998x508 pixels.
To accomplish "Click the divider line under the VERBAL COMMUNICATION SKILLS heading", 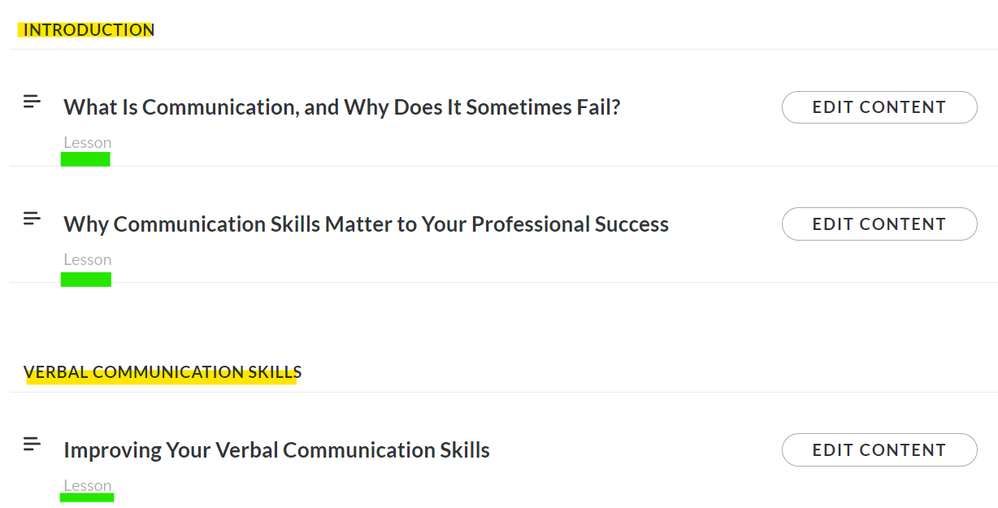I will (500, 392).
